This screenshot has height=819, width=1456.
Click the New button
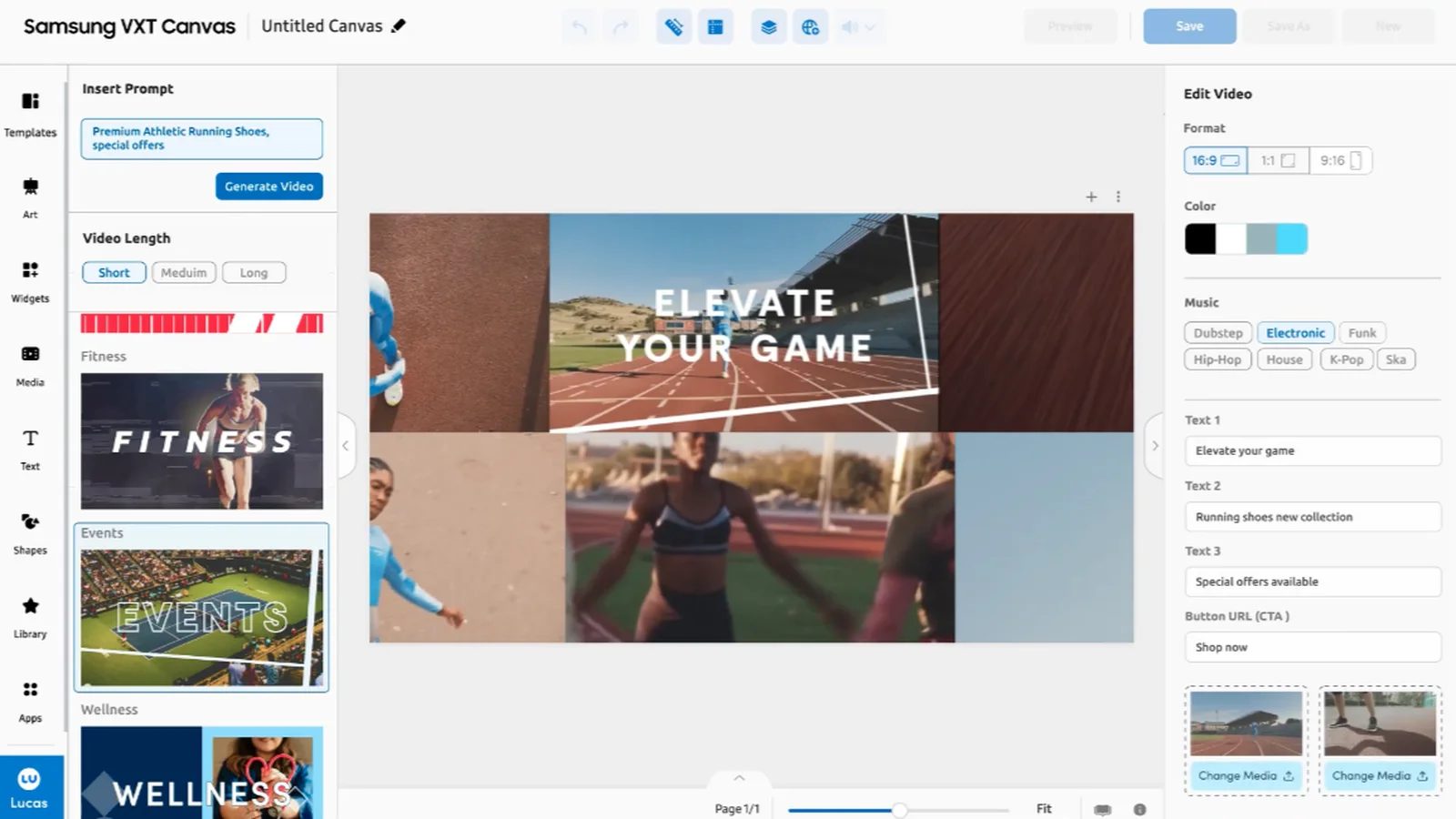(x=1389, y=26)
